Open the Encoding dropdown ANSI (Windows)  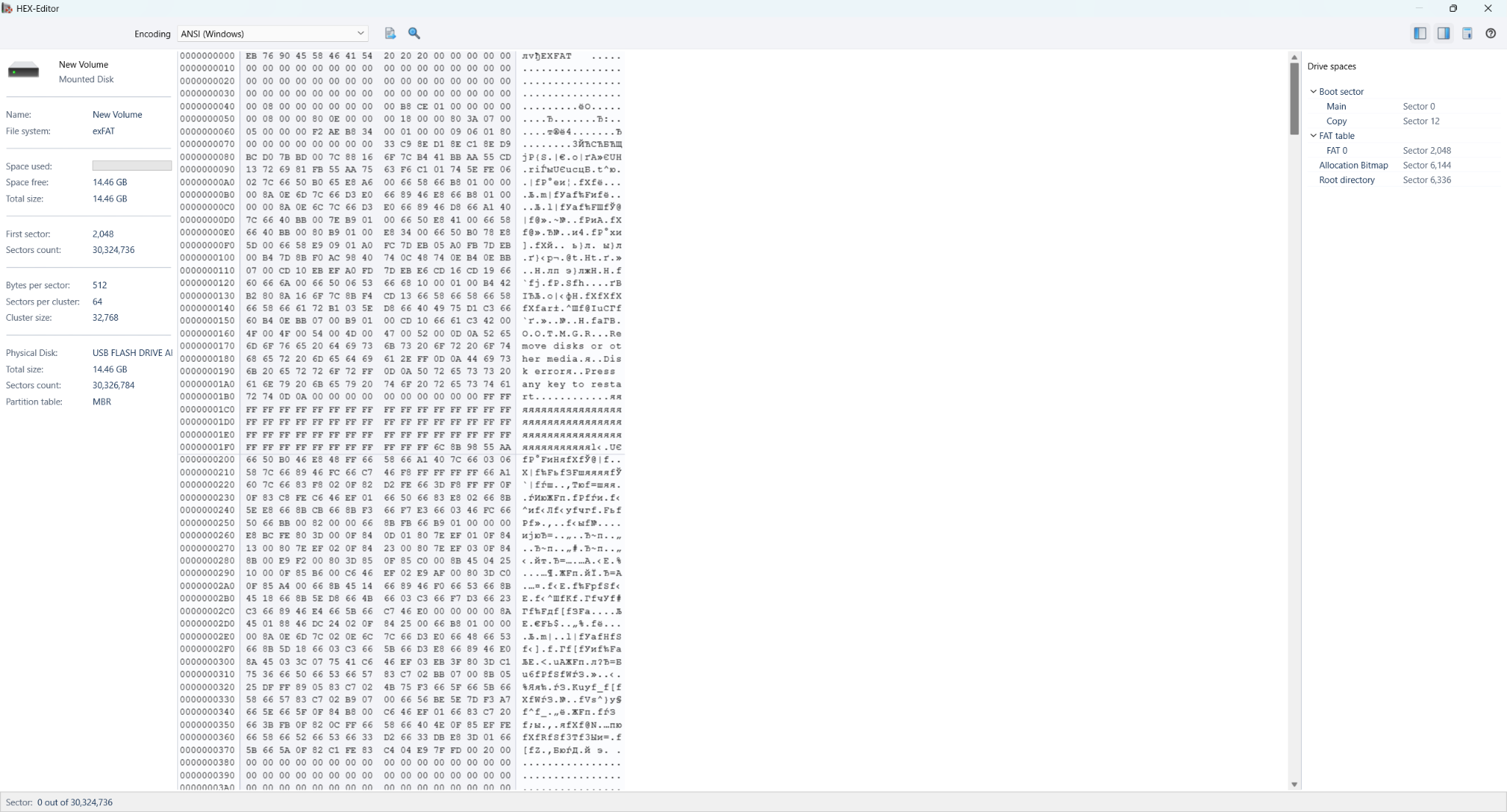tap(272, 34)
